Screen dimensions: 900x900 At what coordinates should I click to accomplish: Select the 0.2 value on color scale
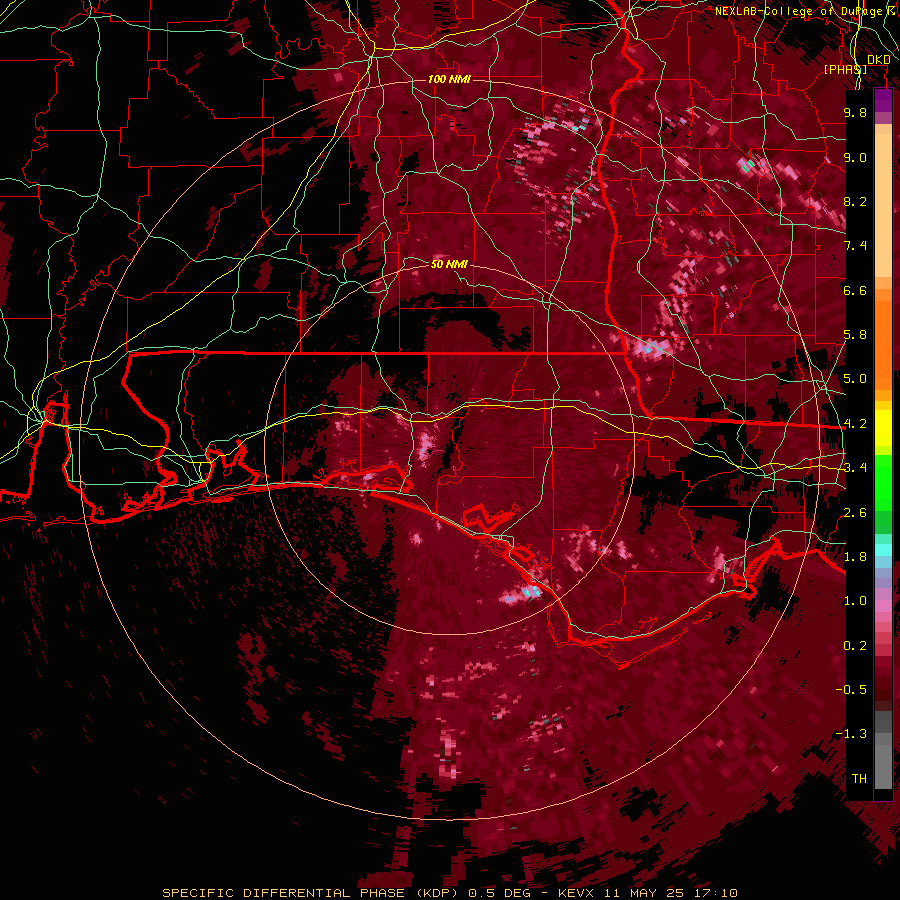click(x=855, y=646)
